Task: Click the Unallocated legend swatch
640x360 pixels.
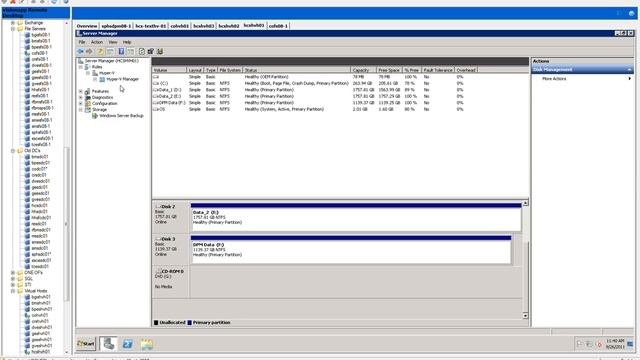Action: tap(156, 322)
